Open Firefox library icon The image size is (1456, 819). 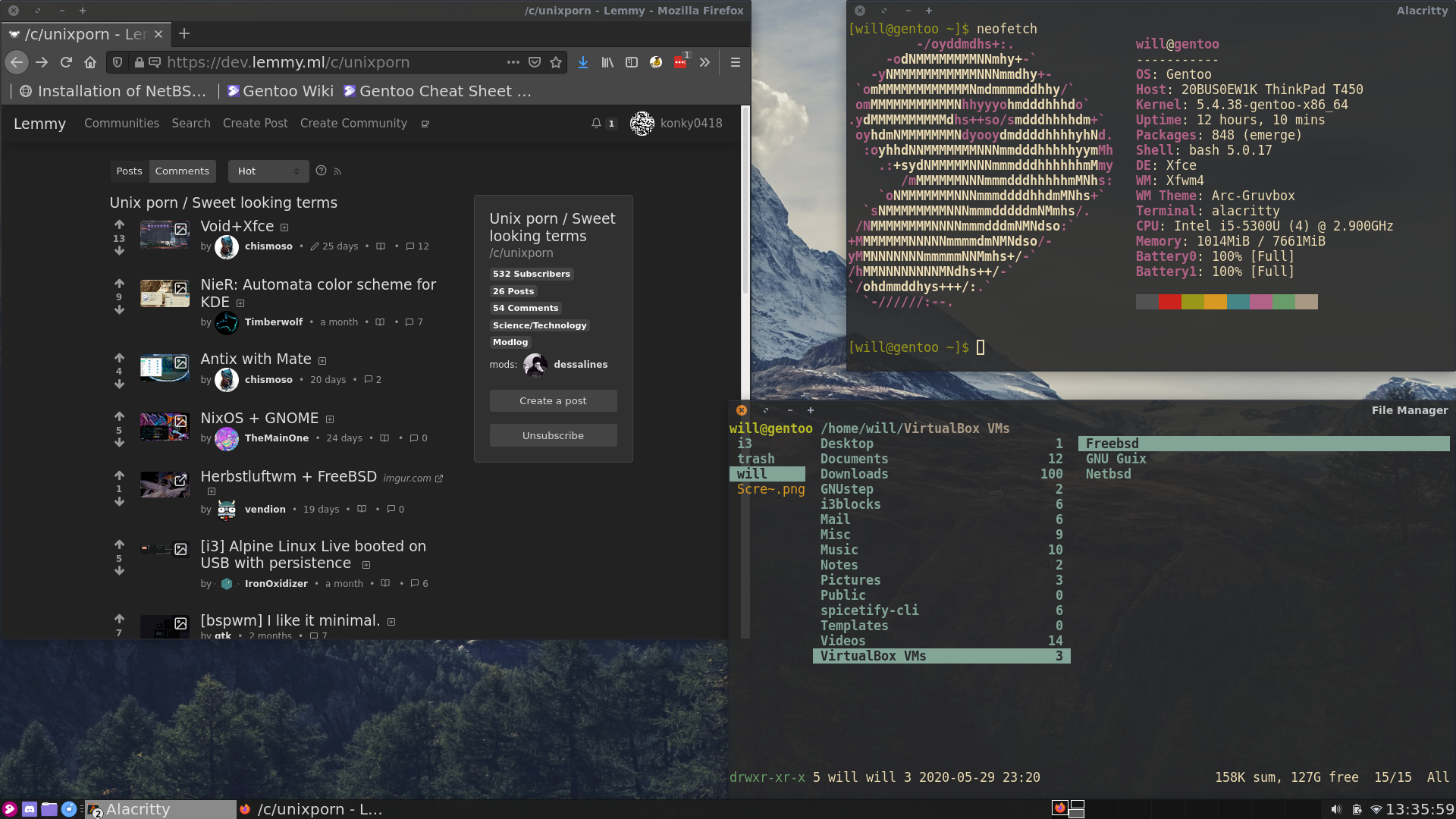click(607, 62)
